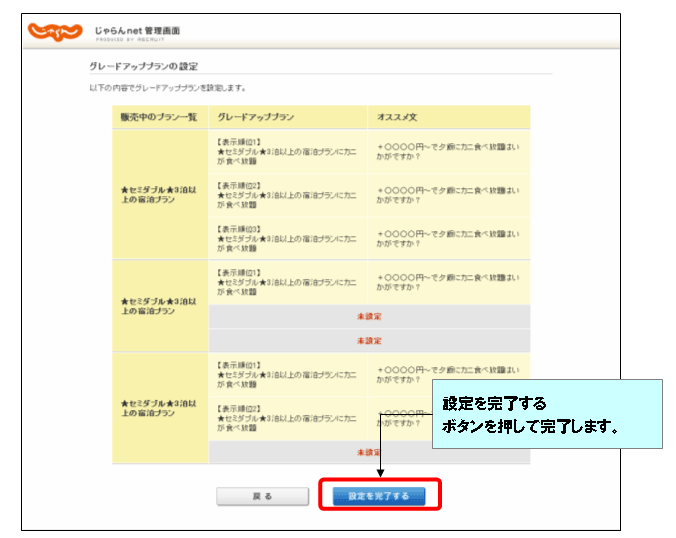
Task: Select the 販売中のプラン一覧 column header
Action: (x=158, y=117)
